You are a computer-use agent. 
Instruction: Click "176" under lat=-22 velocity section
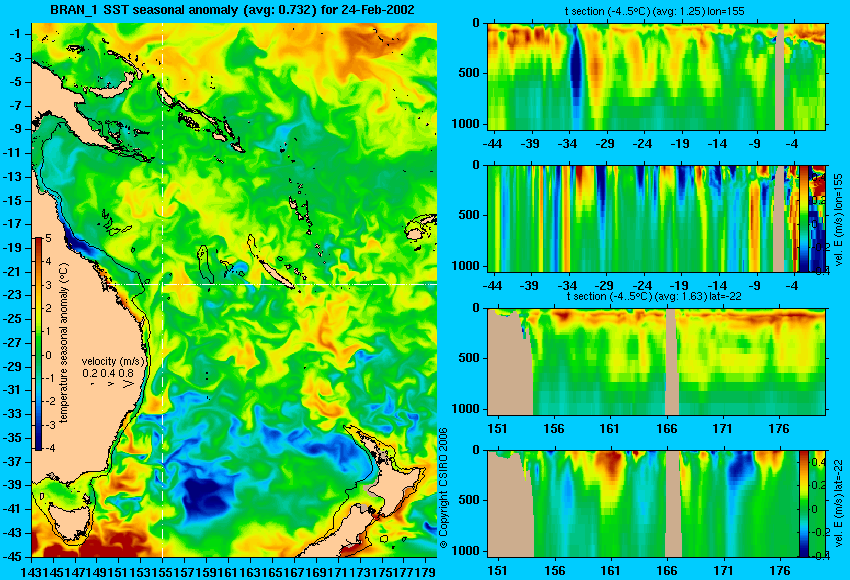click(780, 571)
